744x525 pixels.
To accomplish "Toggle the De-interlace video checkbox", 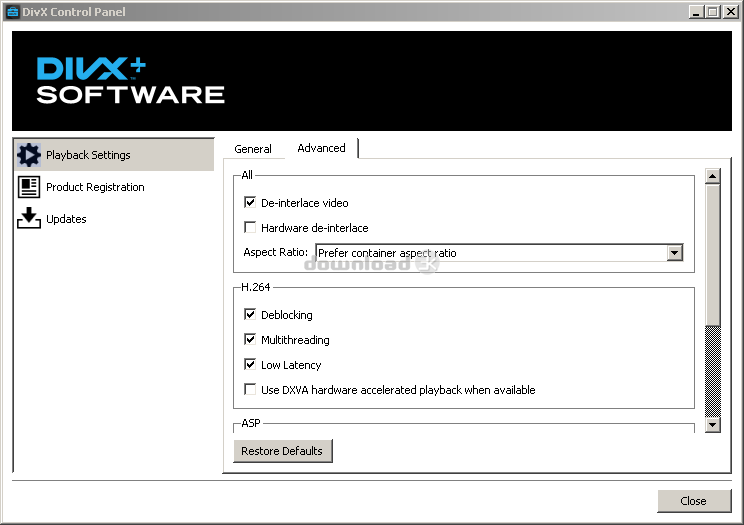I will click(x=250, y=203).
